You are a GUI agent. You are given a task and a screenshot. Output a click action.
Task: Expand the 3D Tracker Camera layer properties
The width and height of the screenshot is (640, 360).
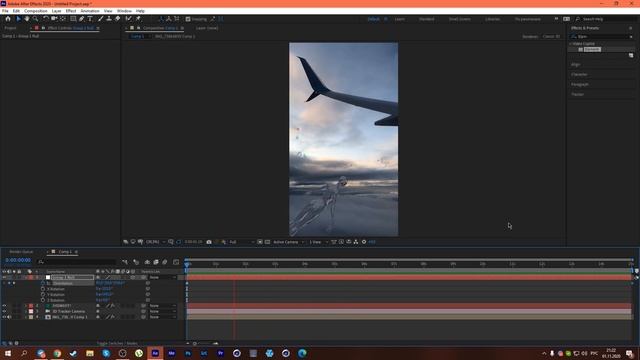click(x=26, y=311)
